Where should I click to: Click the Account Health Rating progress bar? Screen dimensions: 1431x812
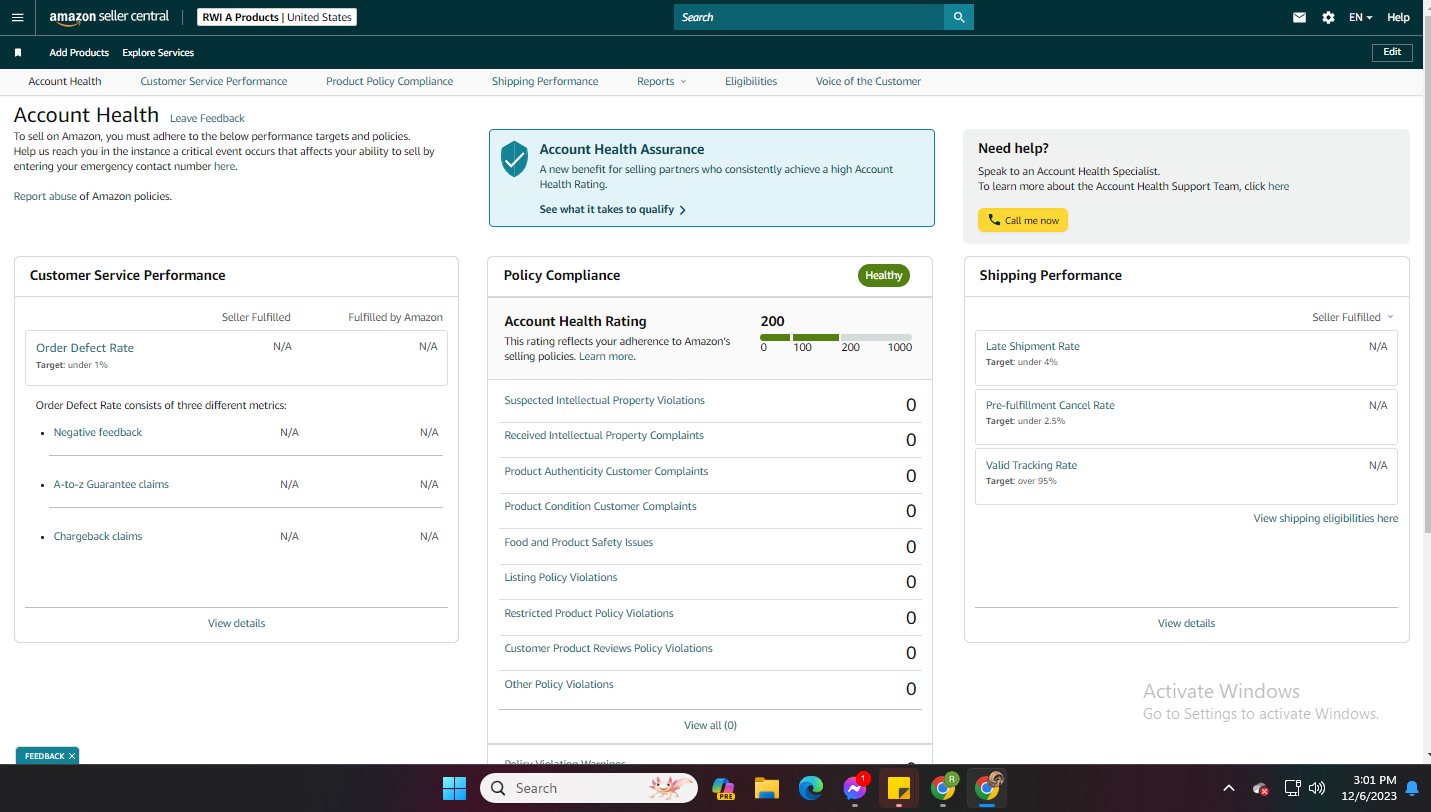click(x=836, y=337)
